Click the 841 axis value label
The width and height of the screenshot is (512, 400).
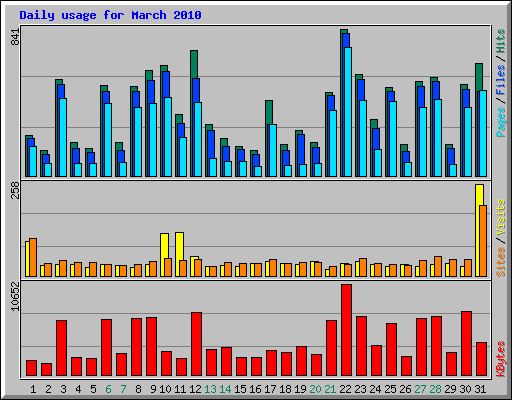point(15,37)
